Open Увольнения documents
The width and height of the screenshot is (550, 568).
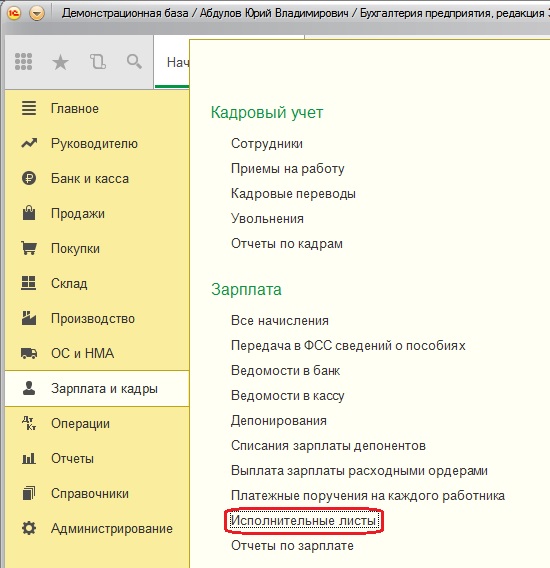(267, 219)
